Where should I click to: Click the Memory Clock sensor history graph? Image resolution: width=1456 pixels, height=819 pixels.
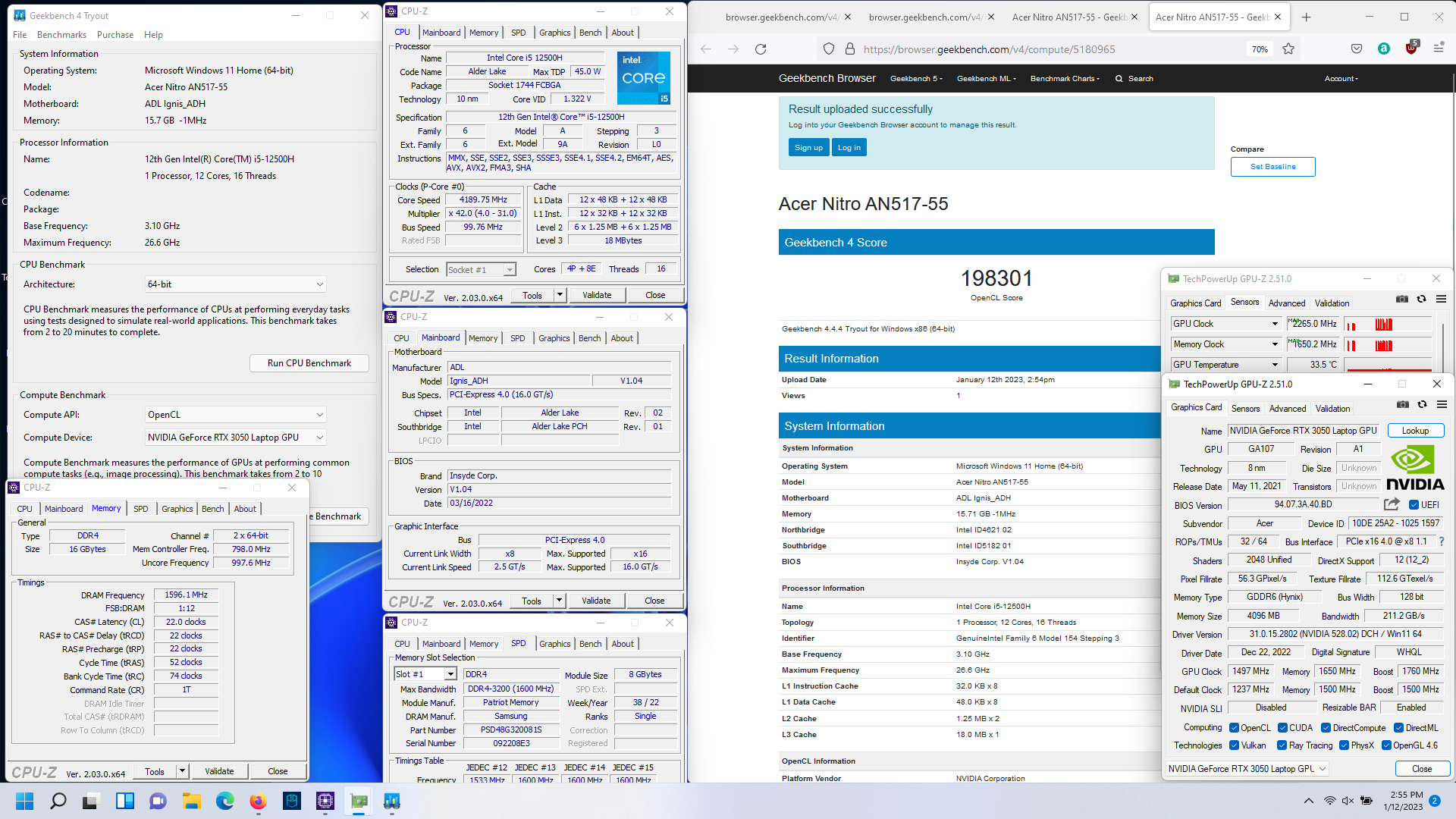click(x=1388, y=345)
